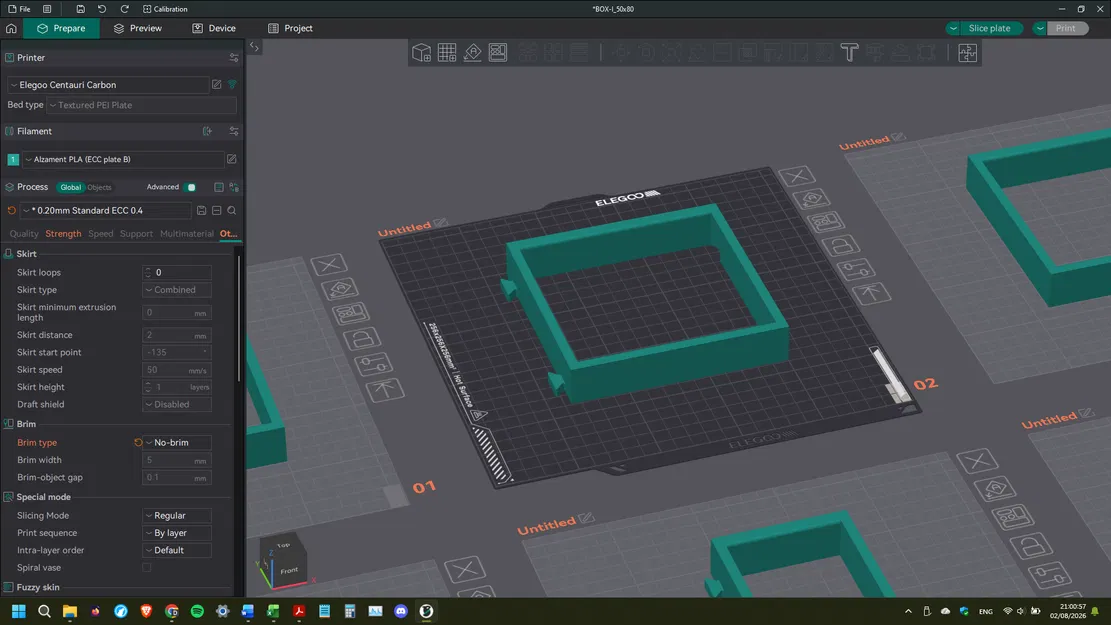This screenshot has width=1111, height=625.
Task: Click the Arrange all objects icon
Action: 498,52
